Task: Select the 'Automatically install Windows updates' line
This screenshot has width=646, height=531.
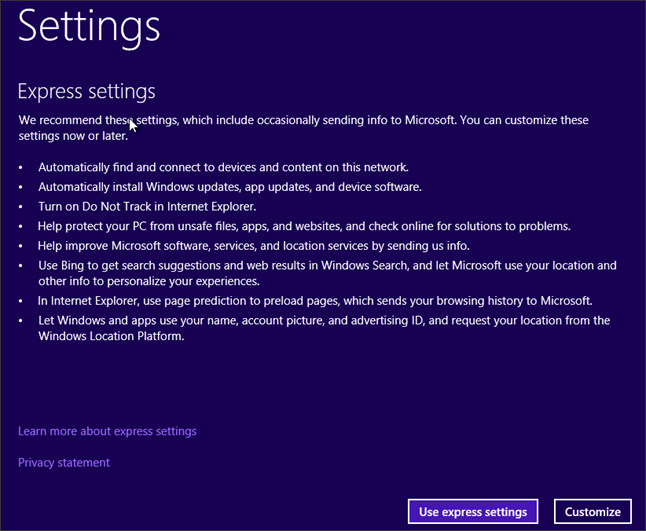Action: click(229, 187)
